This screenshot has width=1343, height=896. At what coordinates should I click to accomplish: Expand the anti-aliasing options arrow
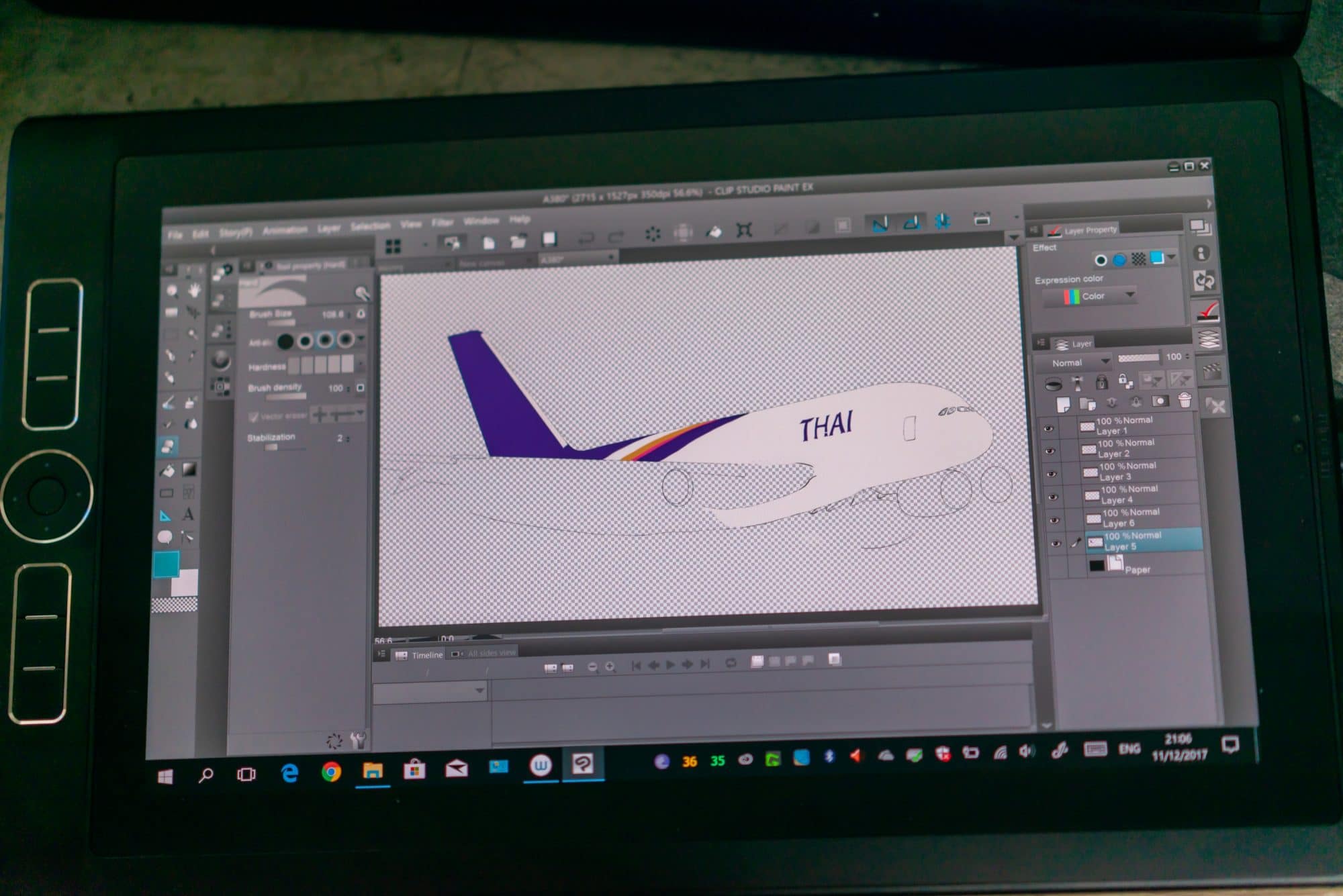(x=361, y=338)
